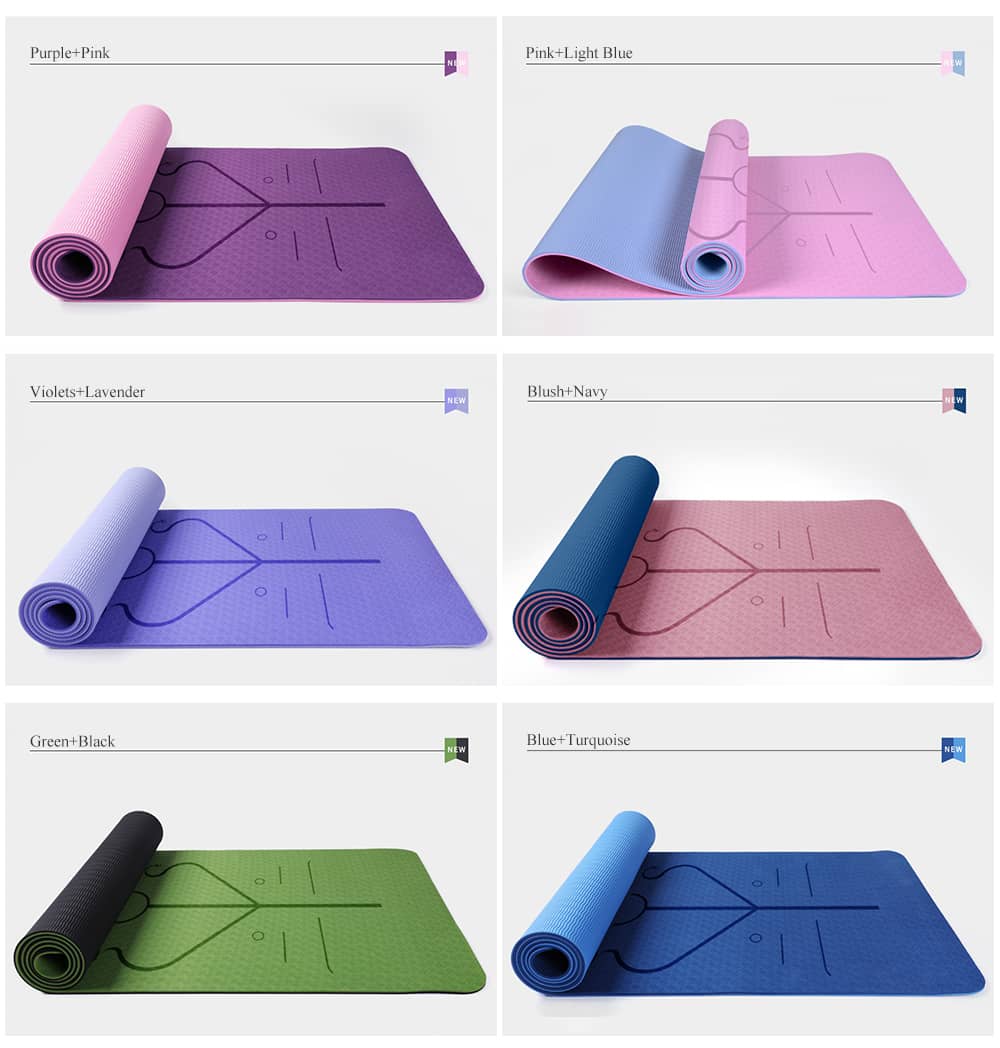Select the Green+Black yoga mat image
Image resolution: width=1000 pixels, height=1048 pixels.
pos(250,902)
